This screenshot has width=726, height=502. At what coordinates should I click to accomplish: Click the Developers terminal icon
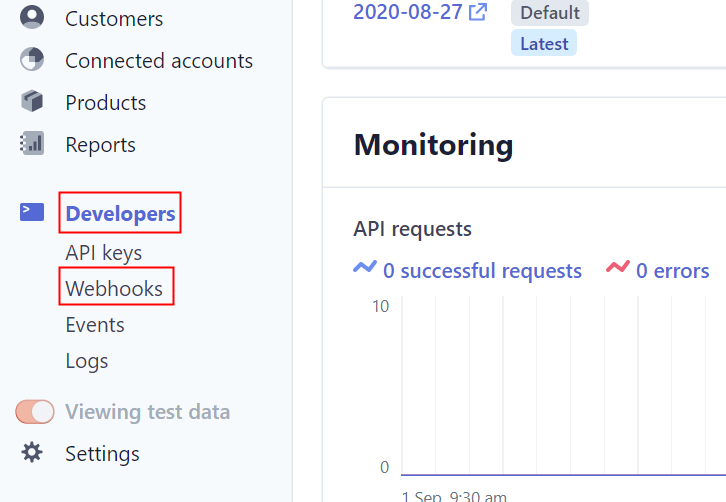[32, 212]
